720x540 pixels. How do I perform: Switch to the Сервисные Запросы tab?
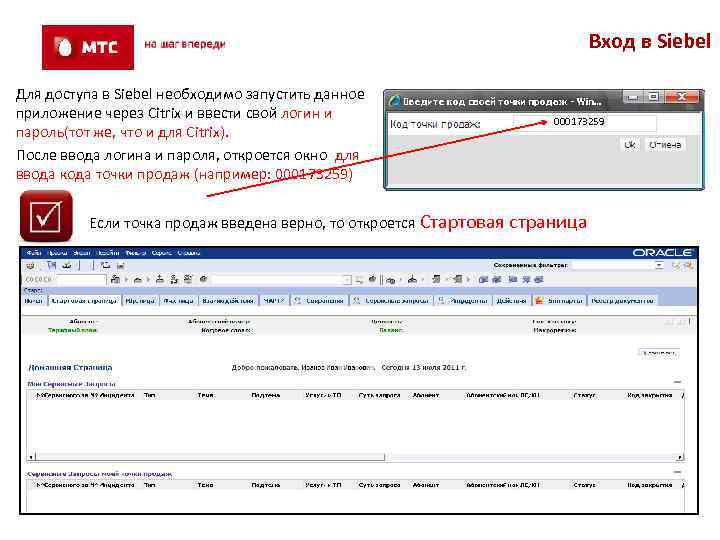point(391,301)
